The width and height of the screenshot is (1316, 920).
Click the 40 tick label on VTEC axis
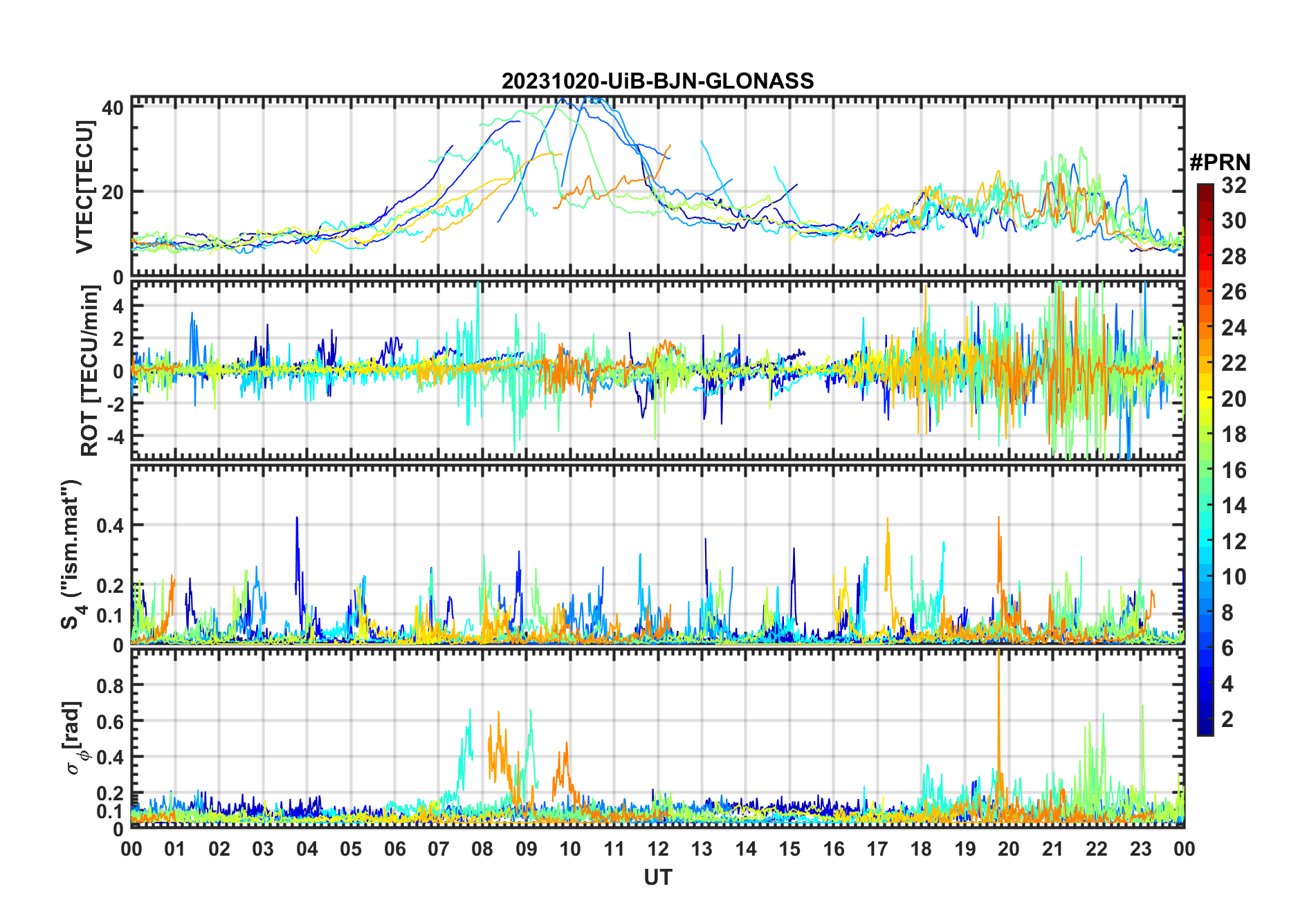pos(113,108)
